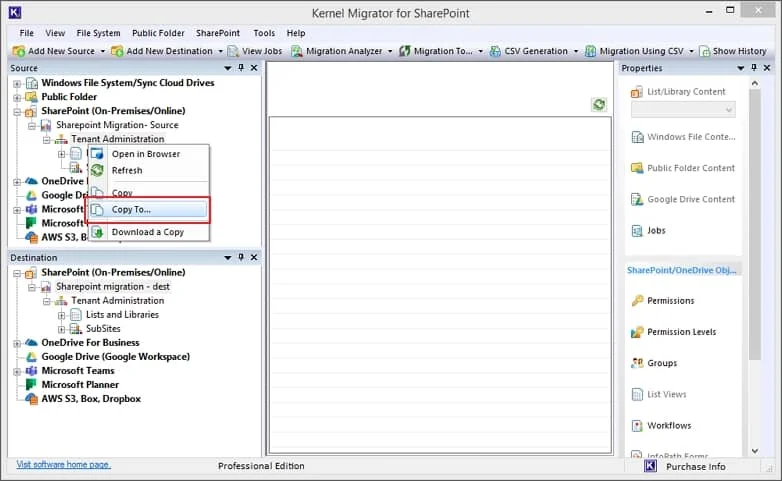This screenshot has width=782, height=481.
Task: Choose Copy To... from context menu
Action: 149,210
